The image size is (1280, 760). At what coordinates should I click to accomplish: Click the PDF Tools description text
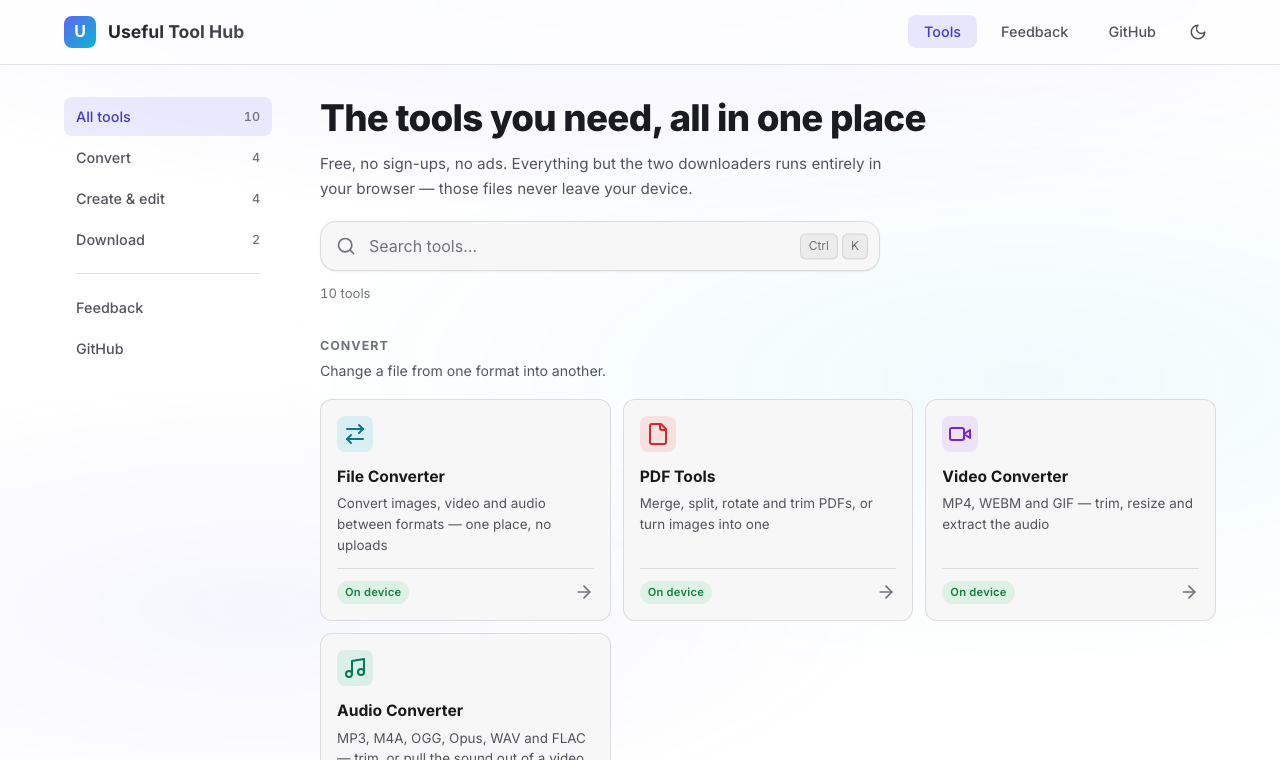[x=756, y=514]
